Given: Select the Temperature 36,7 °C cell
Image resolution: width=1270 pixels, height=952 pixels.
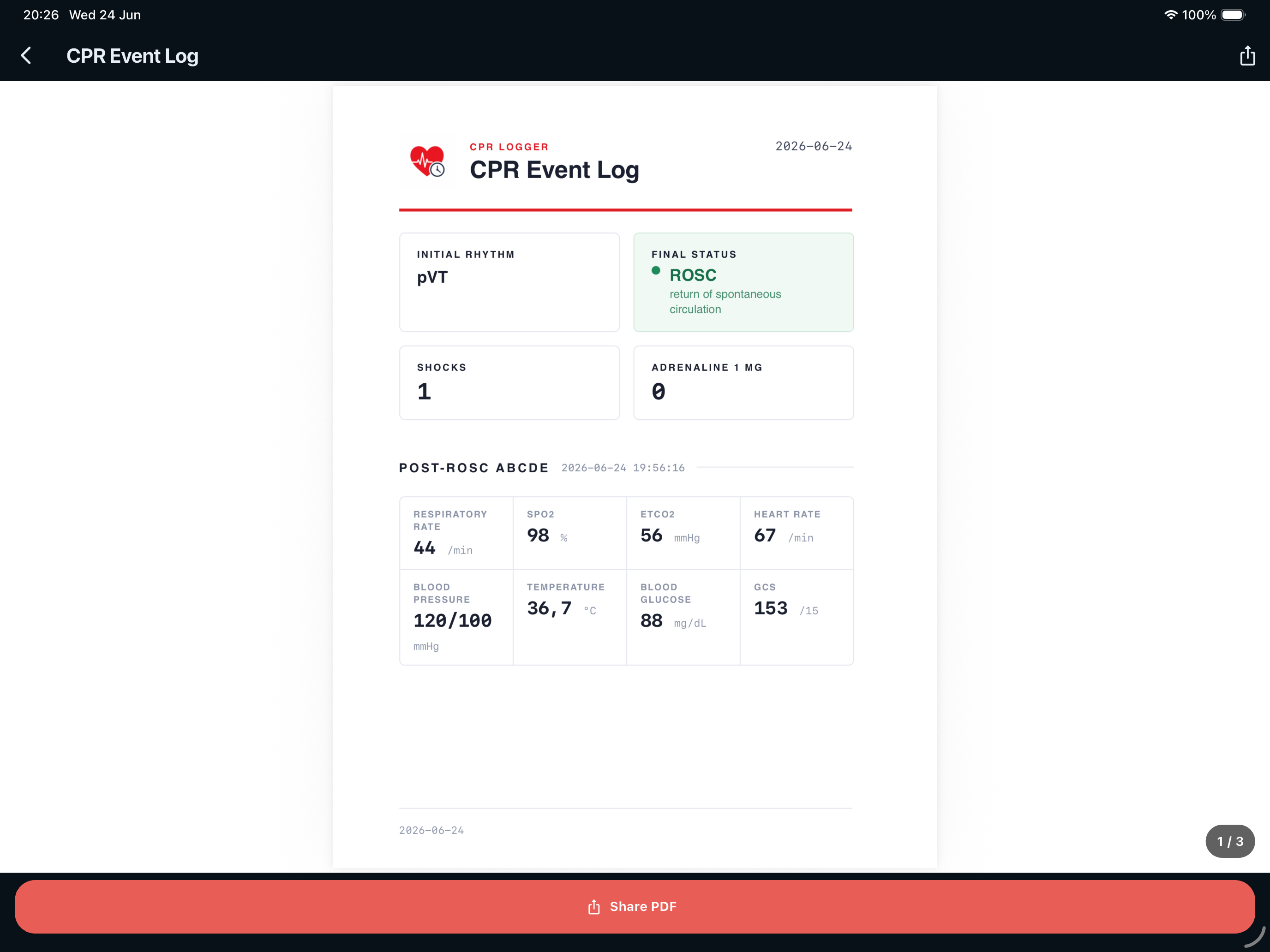Looking at the screenshot, I should click(569, 618).
